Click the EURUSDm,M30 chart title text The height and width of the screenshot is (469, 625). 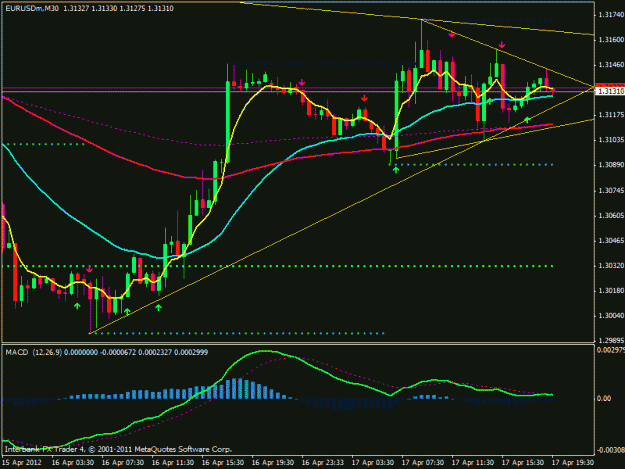click(31, 8)
